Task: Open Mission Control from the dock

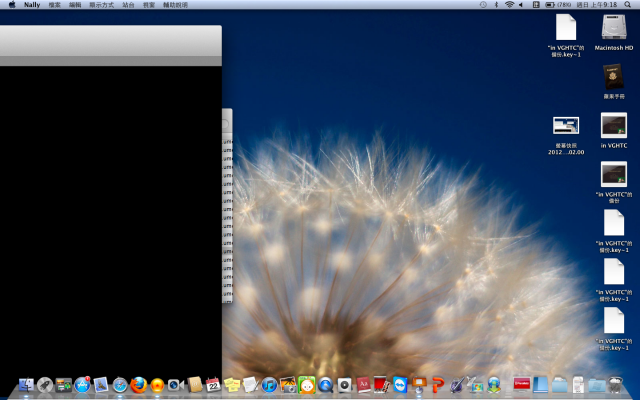Action: (x=63, y=384)
